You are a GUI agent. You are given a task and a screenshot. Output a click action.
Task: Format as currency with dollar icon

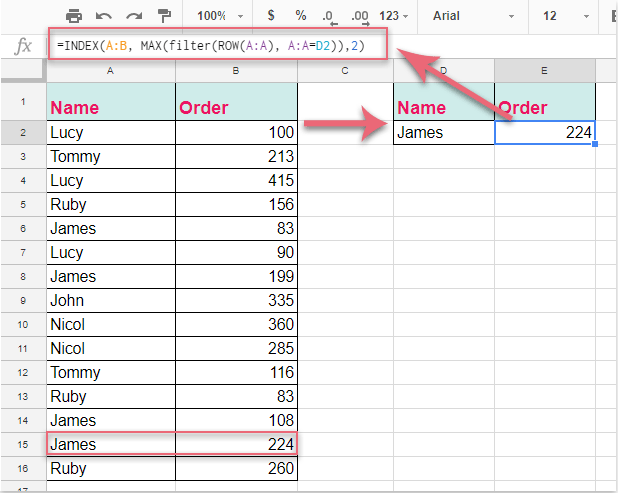272,16
